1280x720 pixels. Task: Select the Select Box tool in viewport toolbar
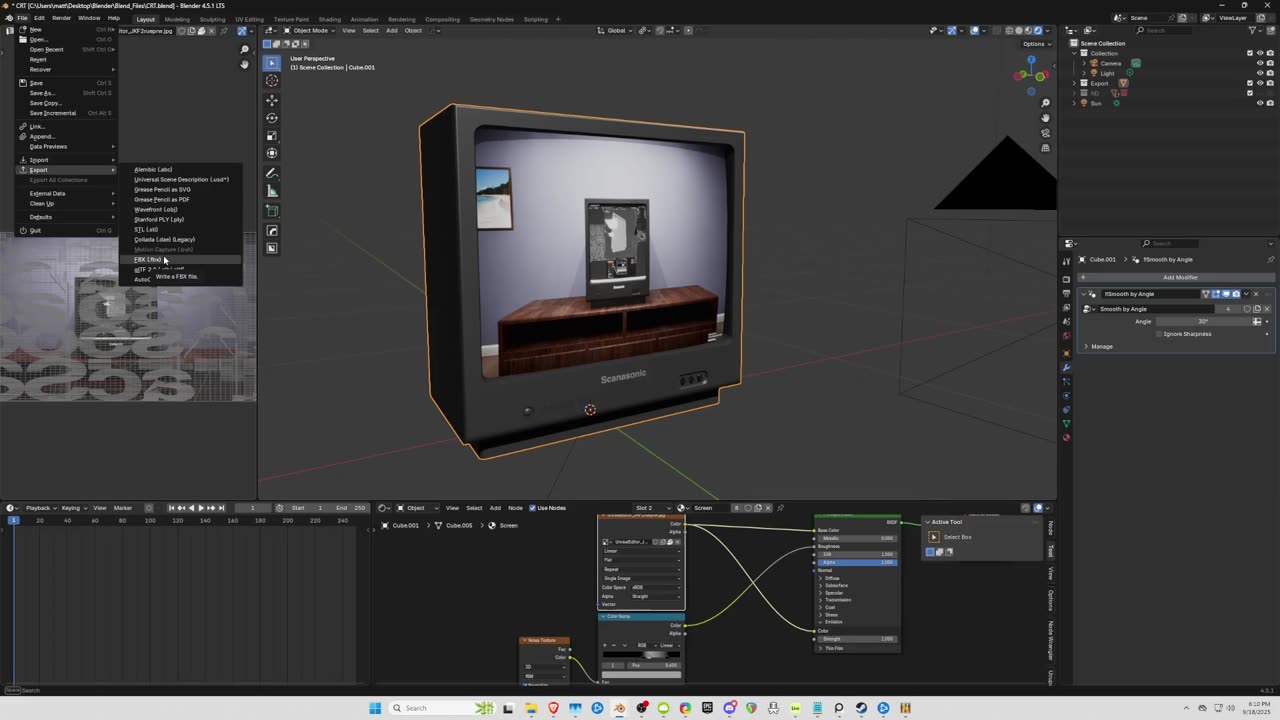272,63
